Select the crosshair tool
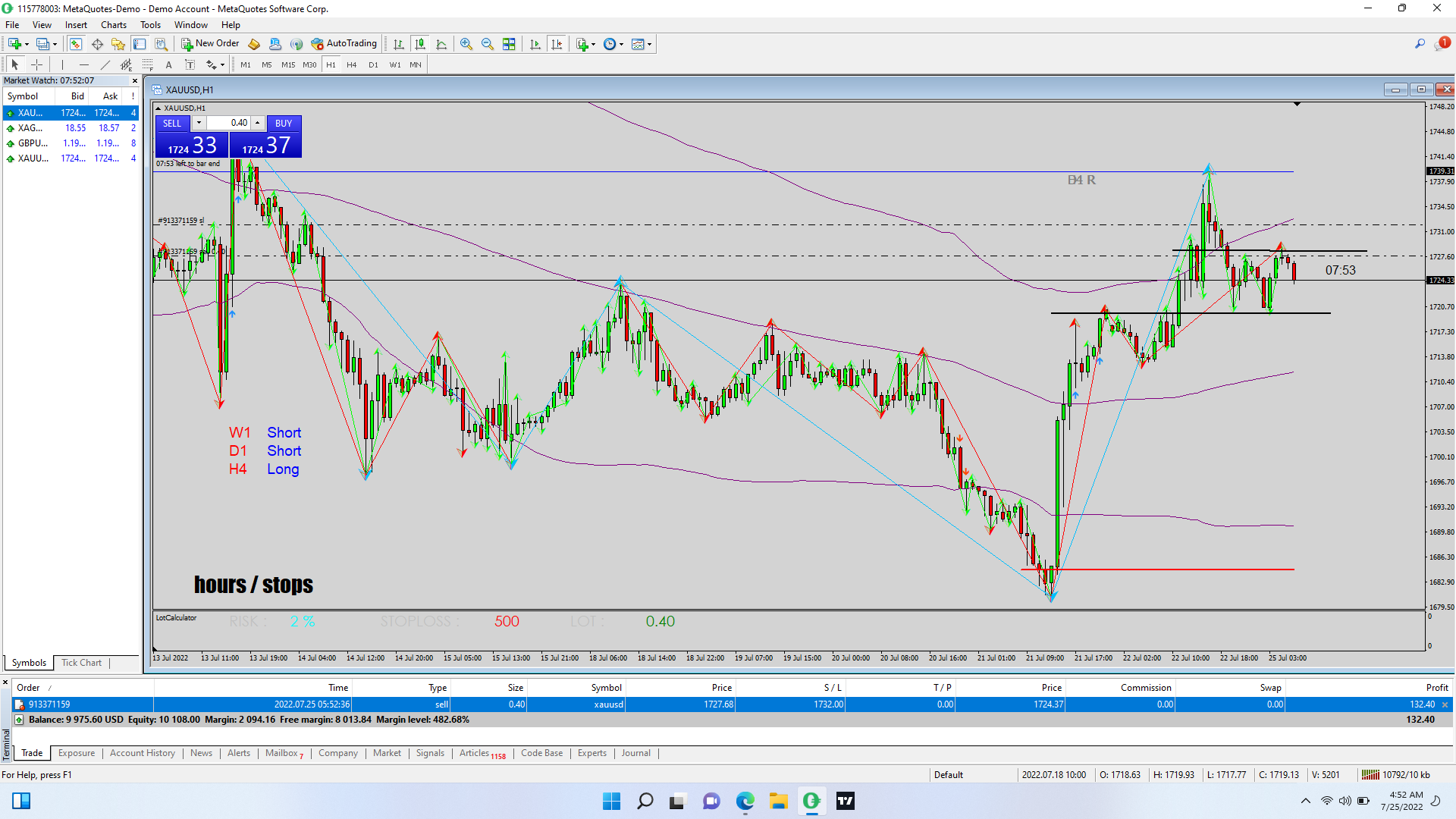Viewport: 1456px width, 819px height. [36, 64]
